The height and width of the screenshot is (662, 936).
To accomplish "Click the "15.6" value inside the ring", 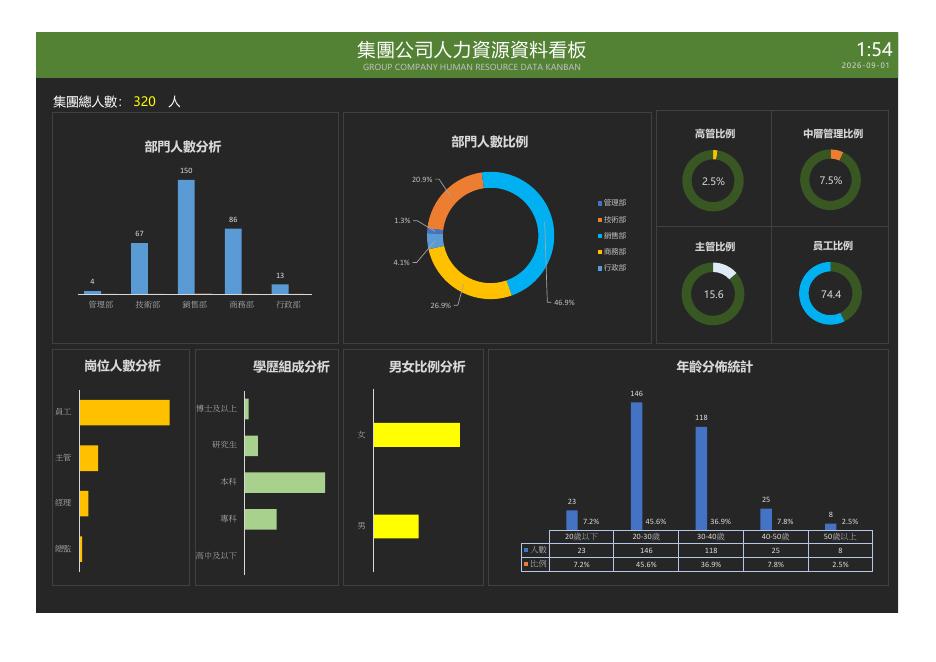I will tap(713, 294).
